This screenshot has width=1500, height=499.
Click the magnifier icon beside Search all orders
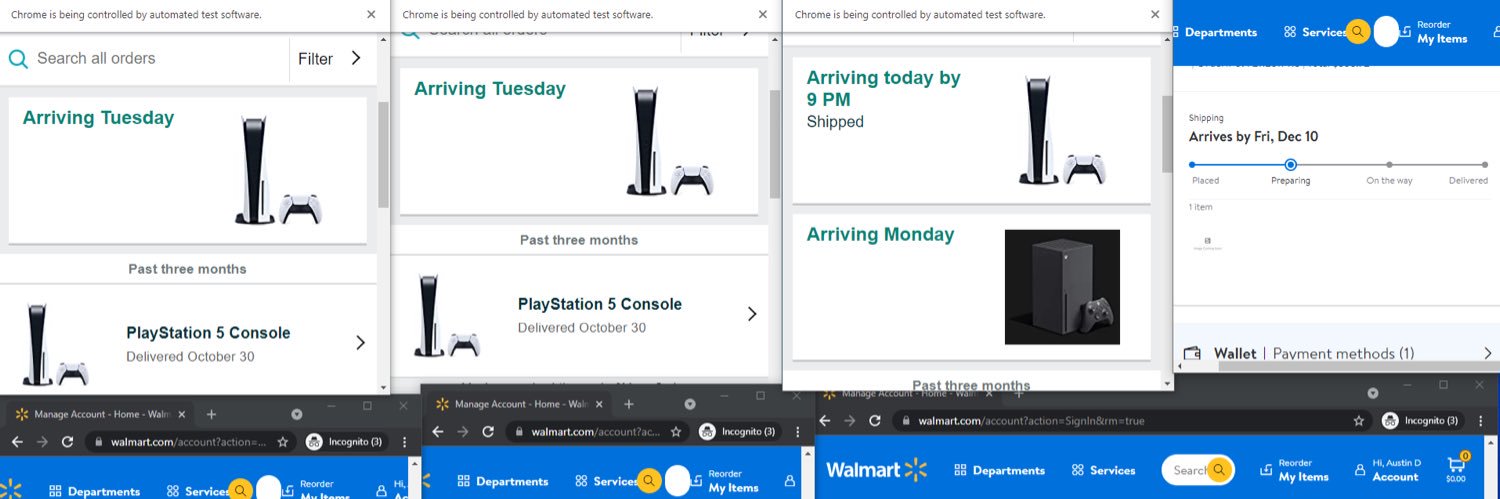tap(18, 58)
